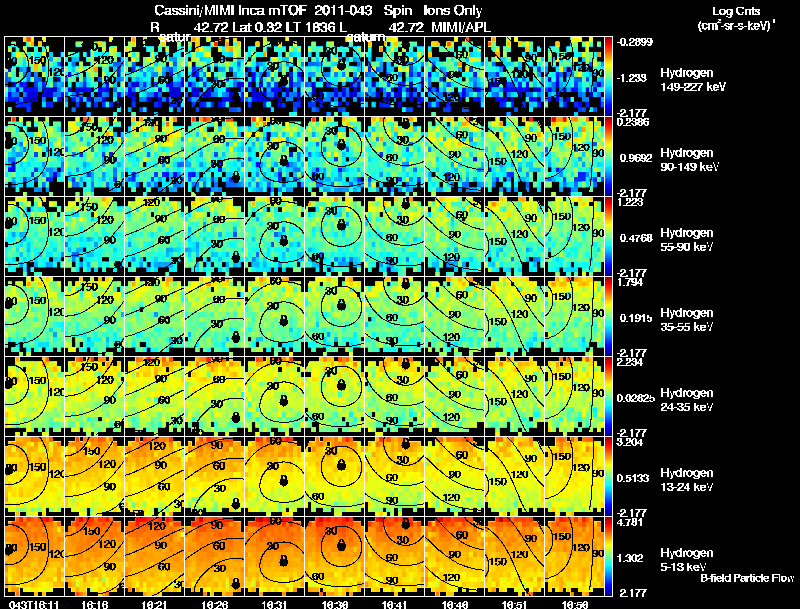Click the '16:36' time axis label
The height and width of the screenshot is (609, 800).
point(335,604)
